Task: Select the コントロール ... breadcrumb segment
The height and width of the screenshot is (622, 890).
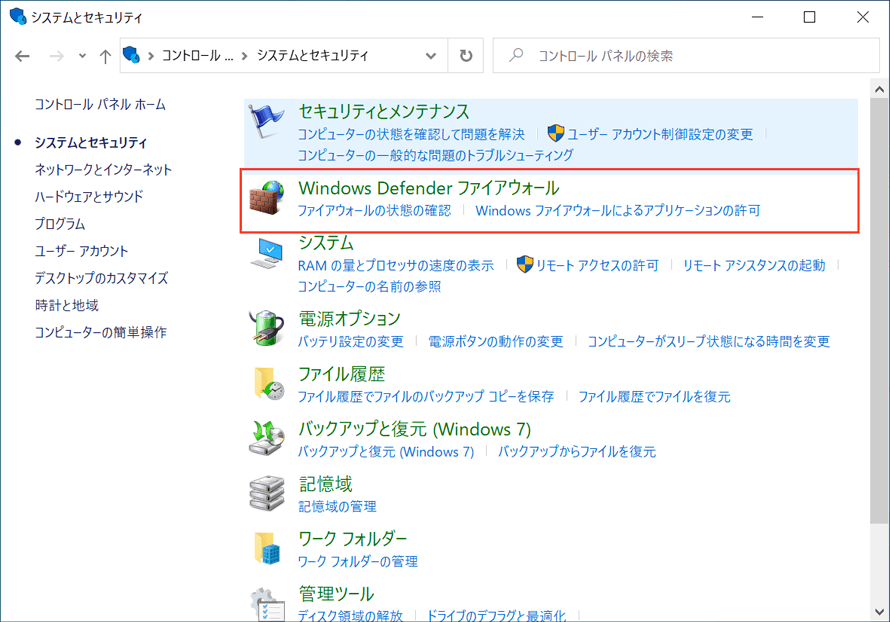Action: 198,56
